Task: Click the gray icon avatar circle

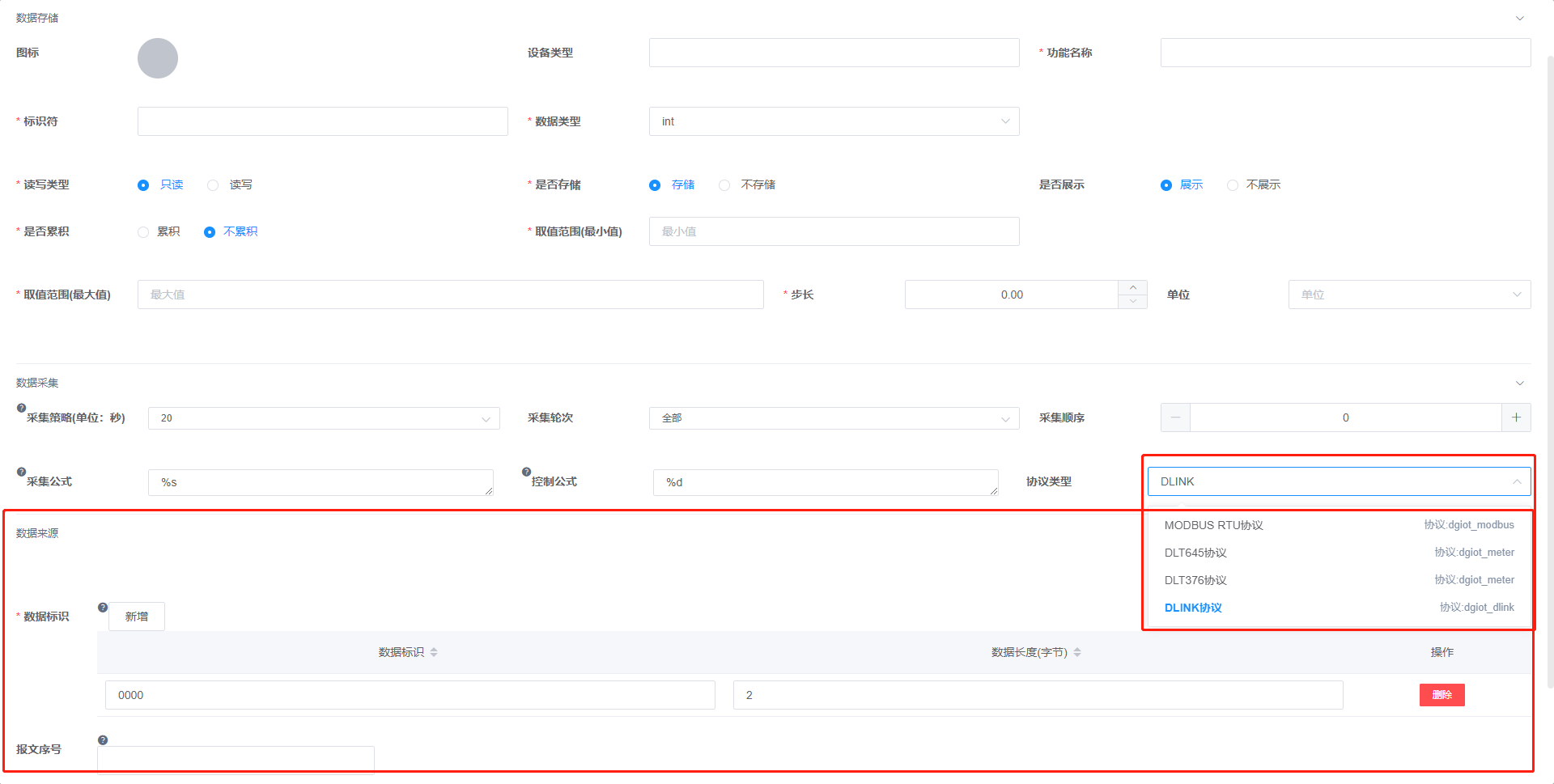Action: (158, 58)
